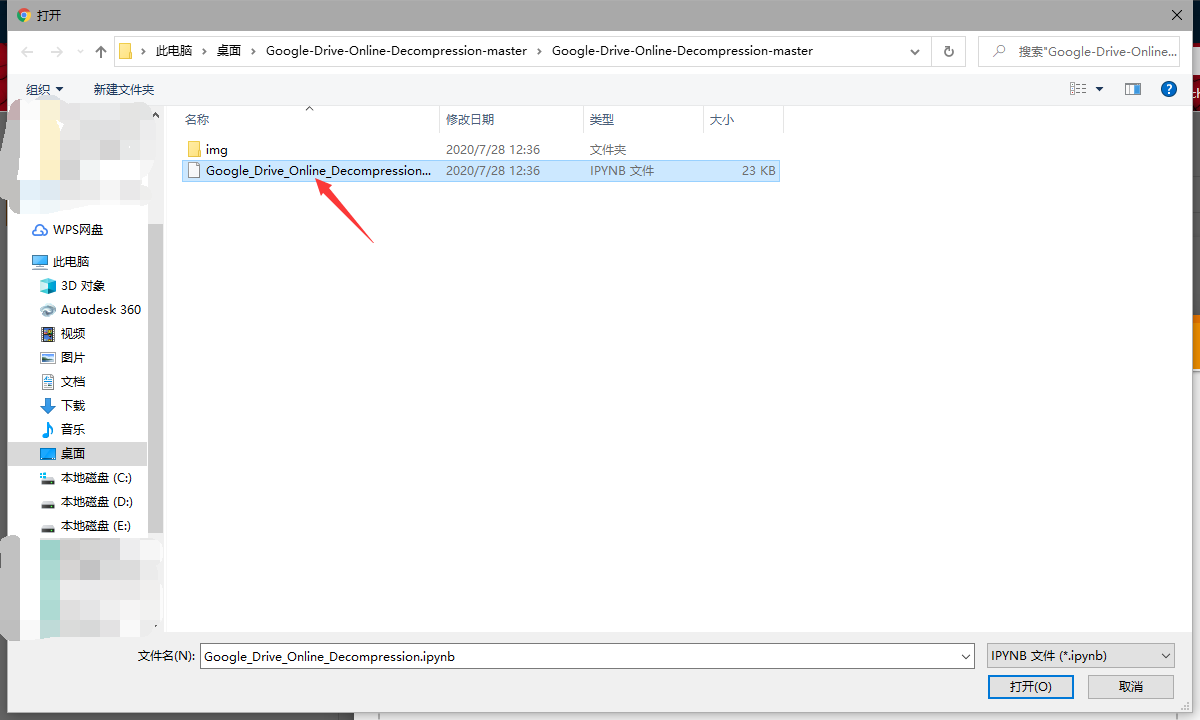The width and height of the screenshot is (1200, 720).
Task: Open the view options dropdown arrow
Action: pos(1100,89)
